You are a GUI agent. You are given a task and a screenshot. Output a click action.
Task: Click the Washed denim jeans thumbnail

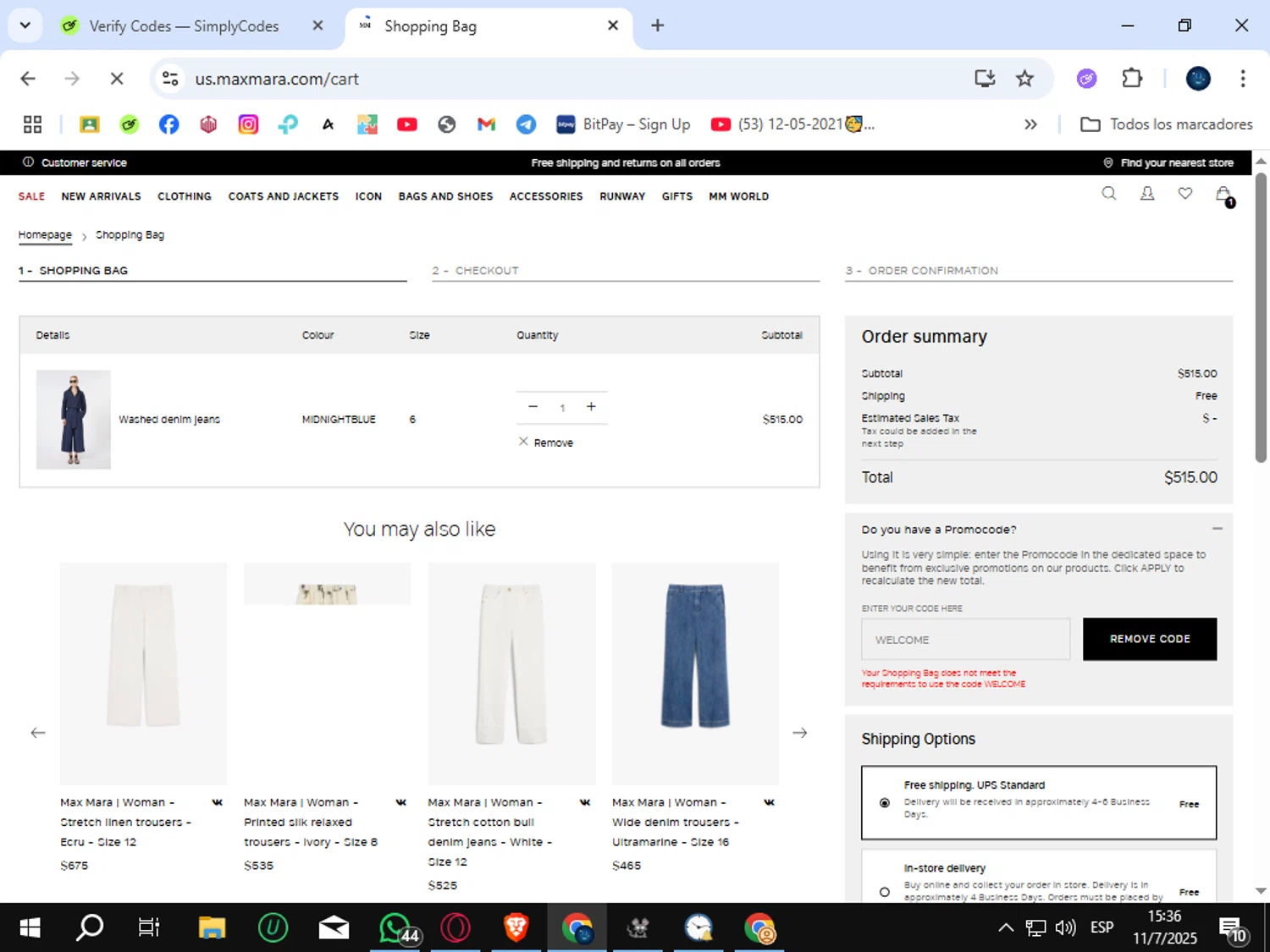click(x=74, y=419)
